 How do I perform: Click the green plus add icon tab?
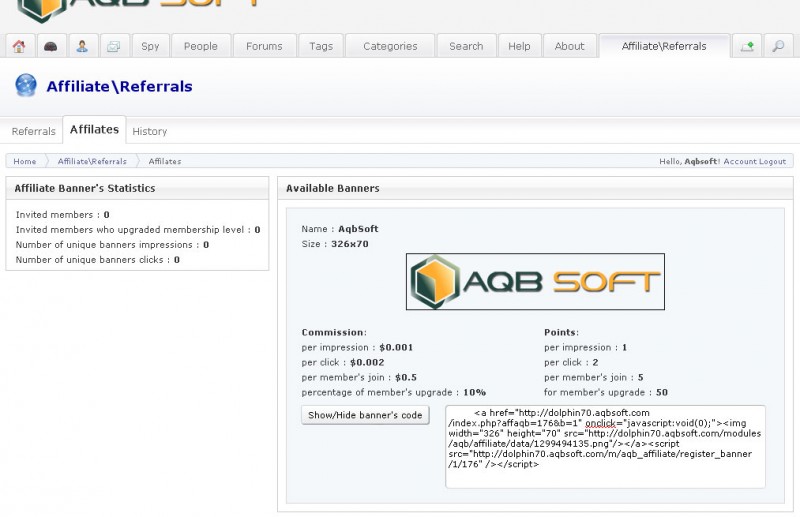[747, 46]
